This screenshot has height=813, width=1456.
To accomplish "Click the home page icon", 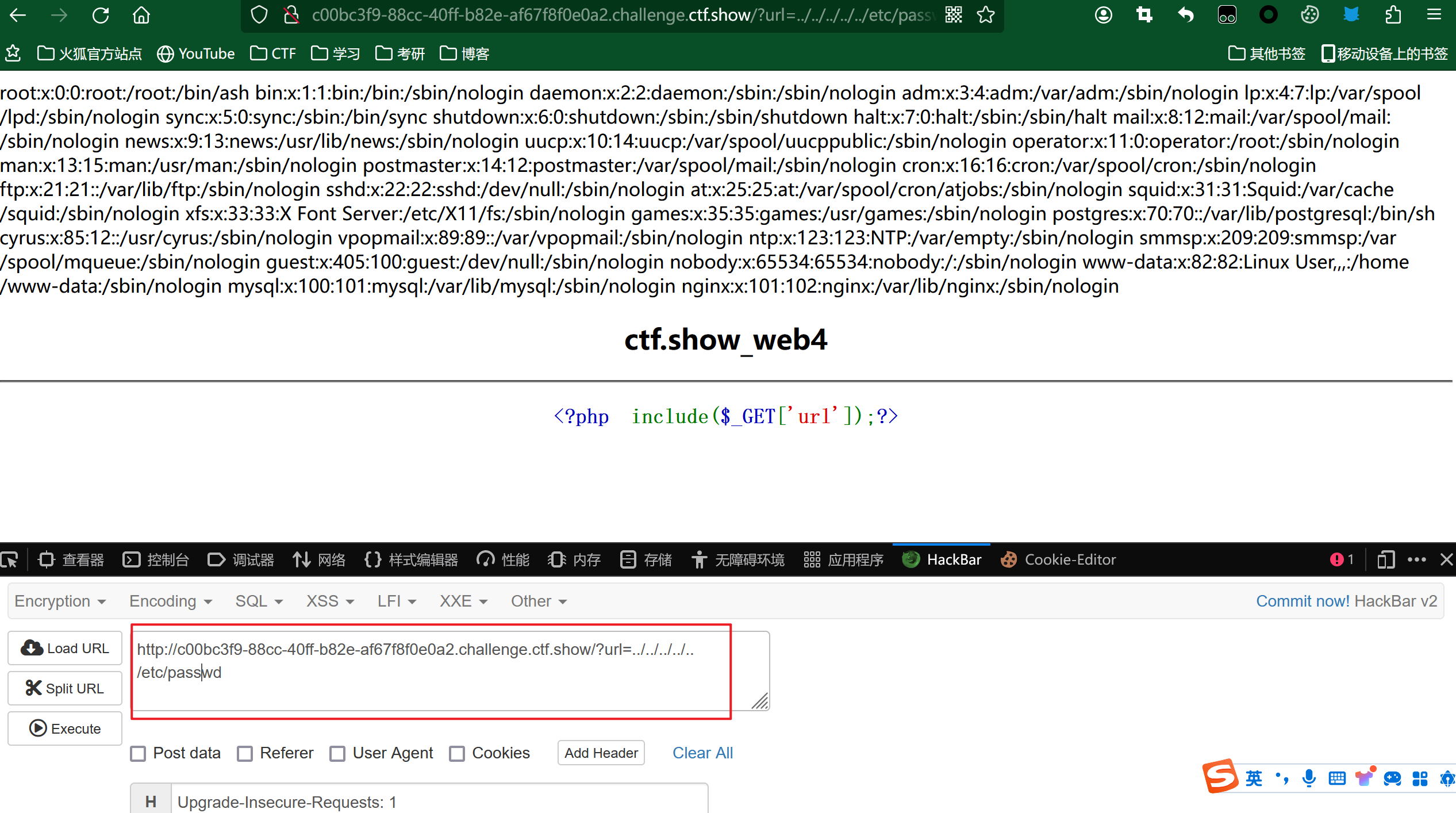I will [141, 16].
